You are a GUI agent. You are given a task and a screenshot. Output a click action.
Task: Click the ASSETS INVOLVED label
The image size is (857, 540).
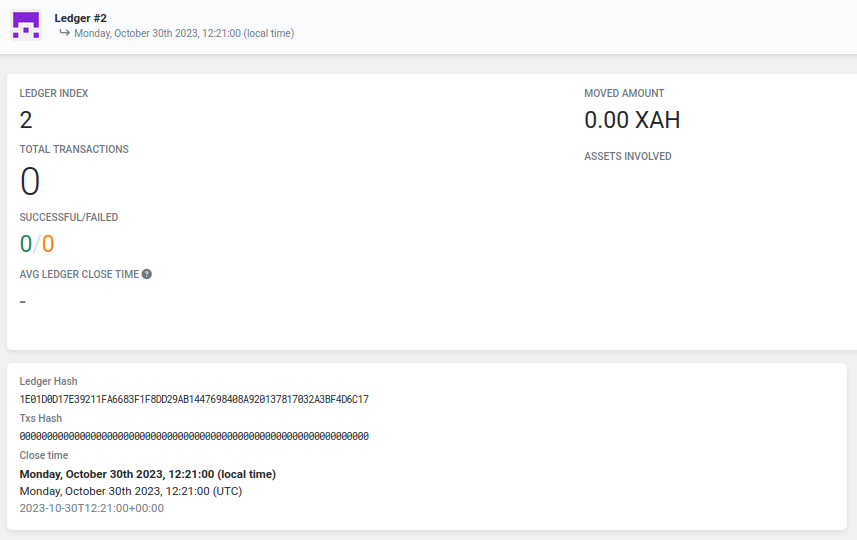point(627,156)
